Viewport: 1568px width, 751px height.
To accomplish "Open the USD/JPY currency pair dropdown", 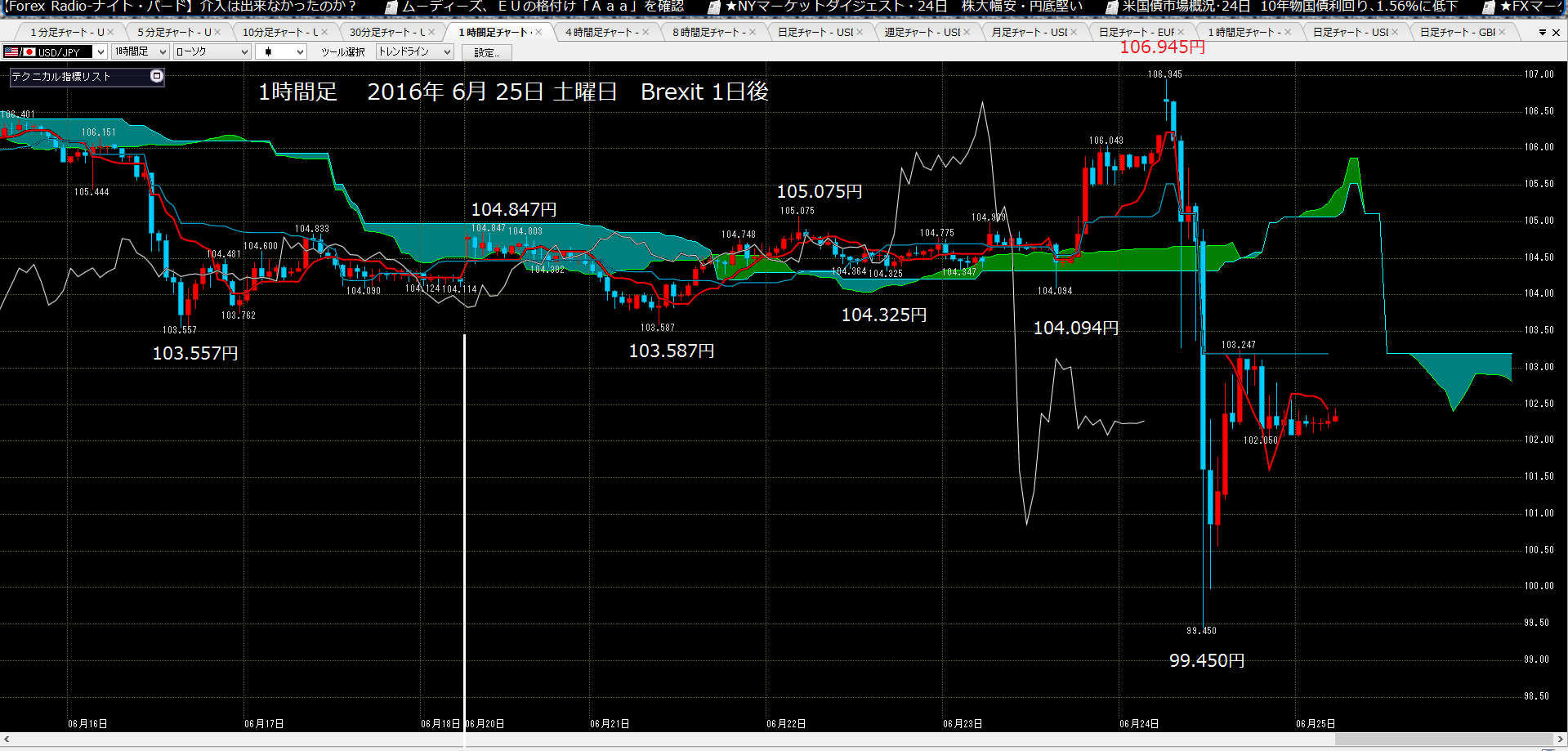I will 101,51.
